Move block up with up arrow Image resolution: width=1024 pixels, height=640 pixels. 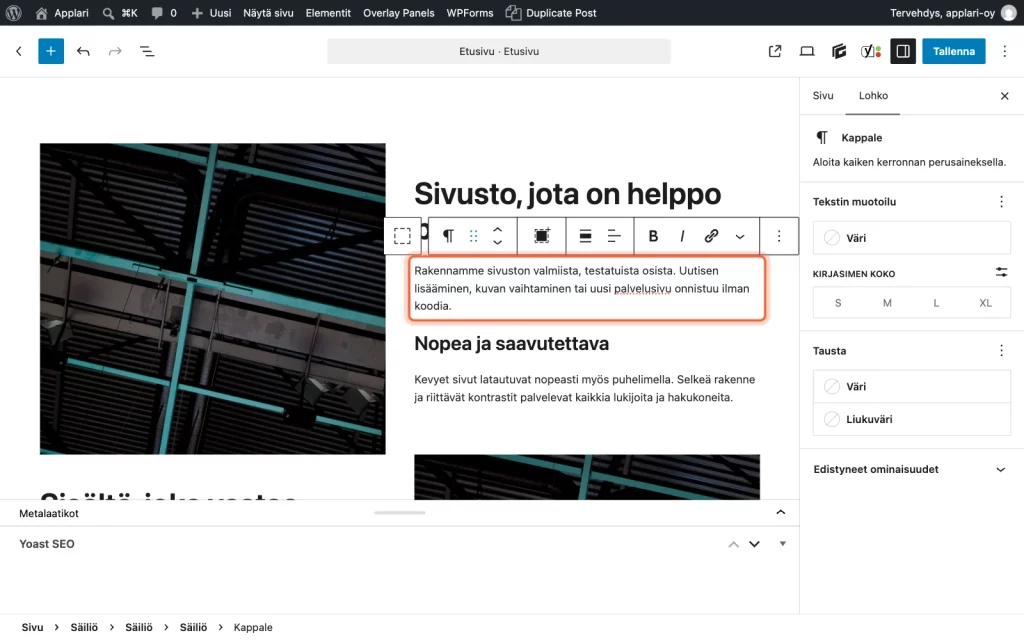point(498,230)
